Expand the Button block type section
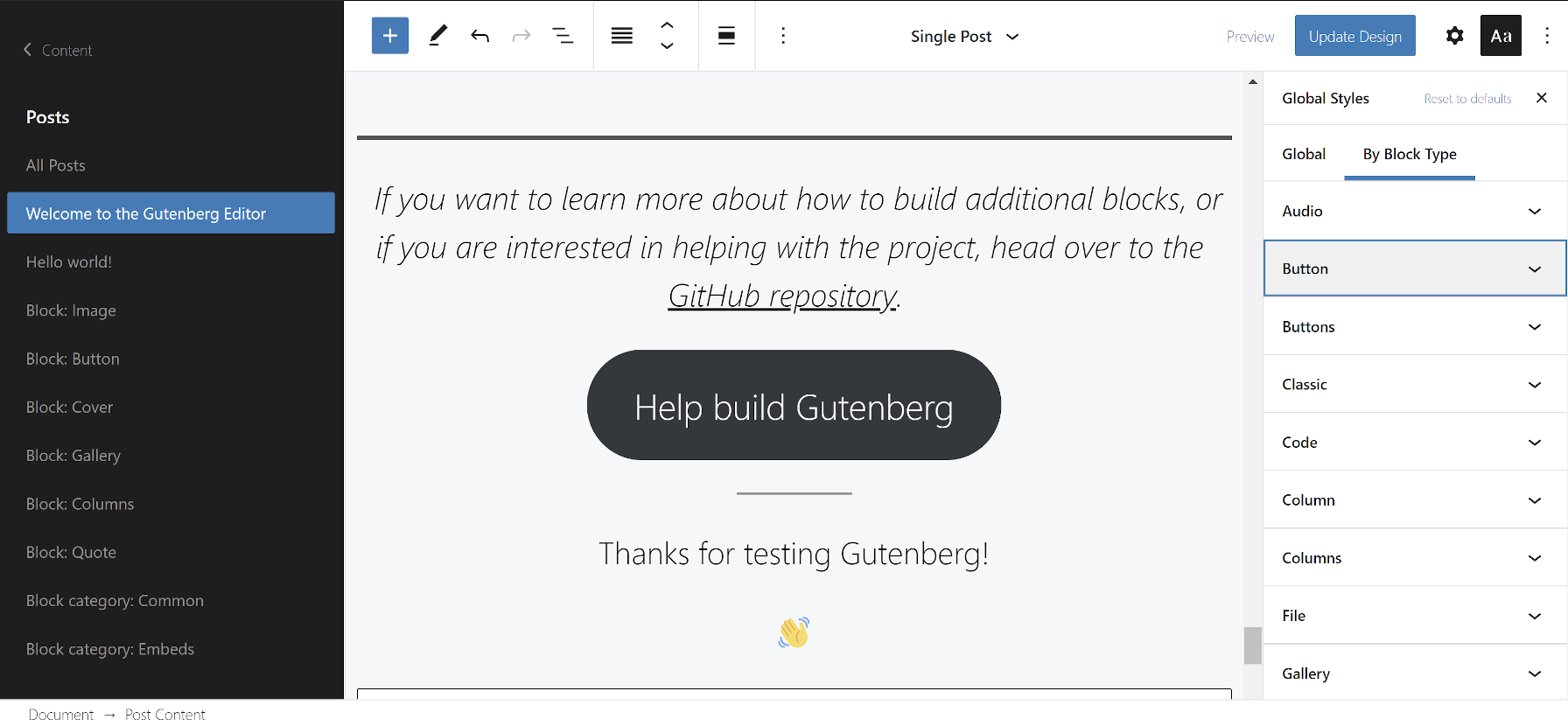This screenshot has width=1568, height=726. pos(1414,269)
